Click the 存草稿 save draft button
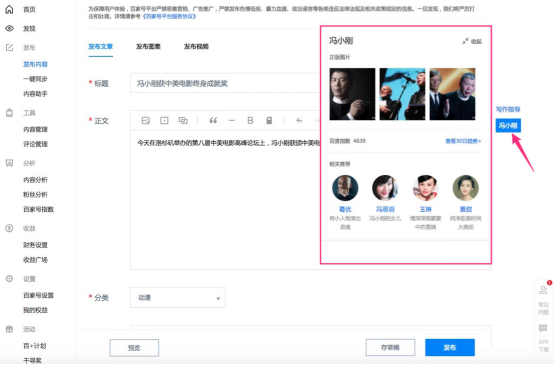 coord(390,348)
